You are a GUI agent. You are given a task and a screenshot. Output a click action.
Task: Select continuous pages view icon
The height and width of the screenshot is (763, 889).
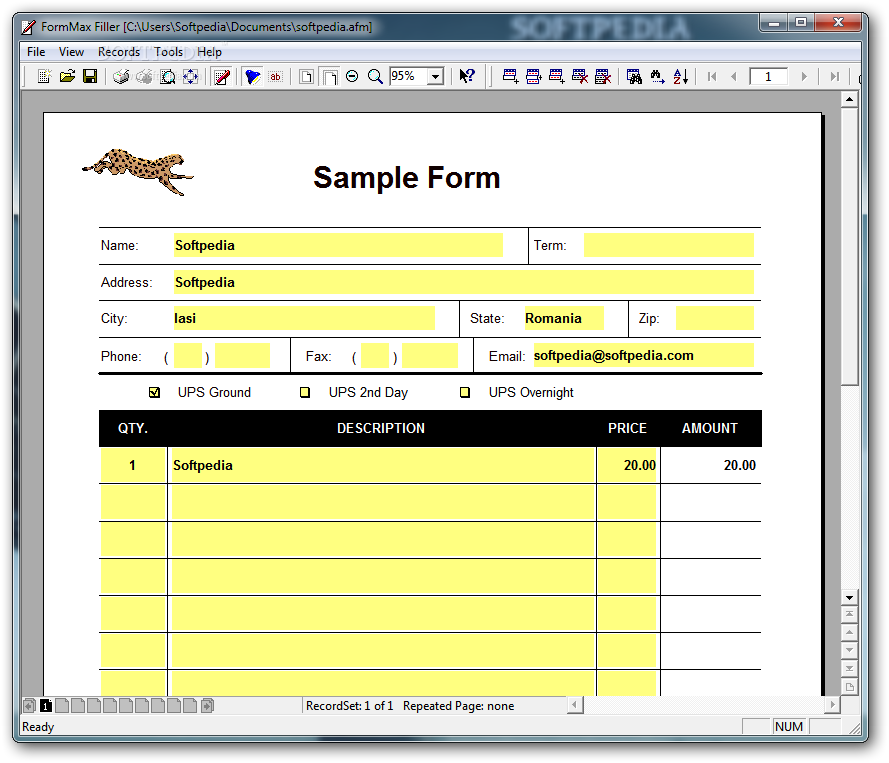click(x=329, y=76)
